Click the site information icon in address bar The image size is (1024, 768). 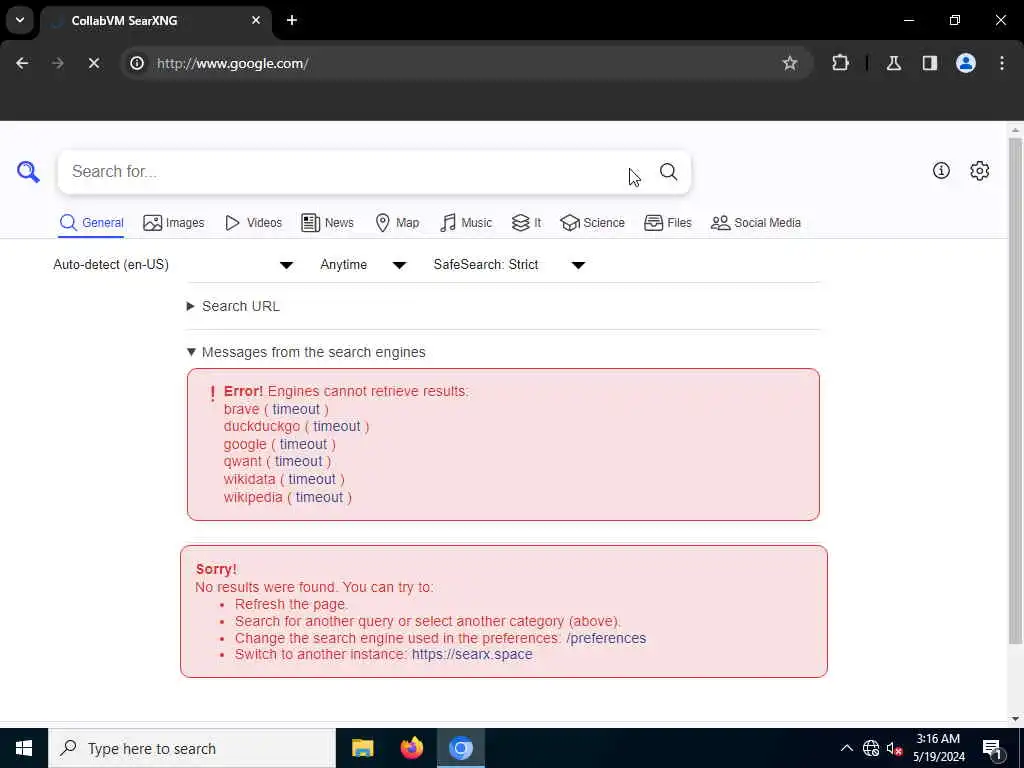[136, 63]
